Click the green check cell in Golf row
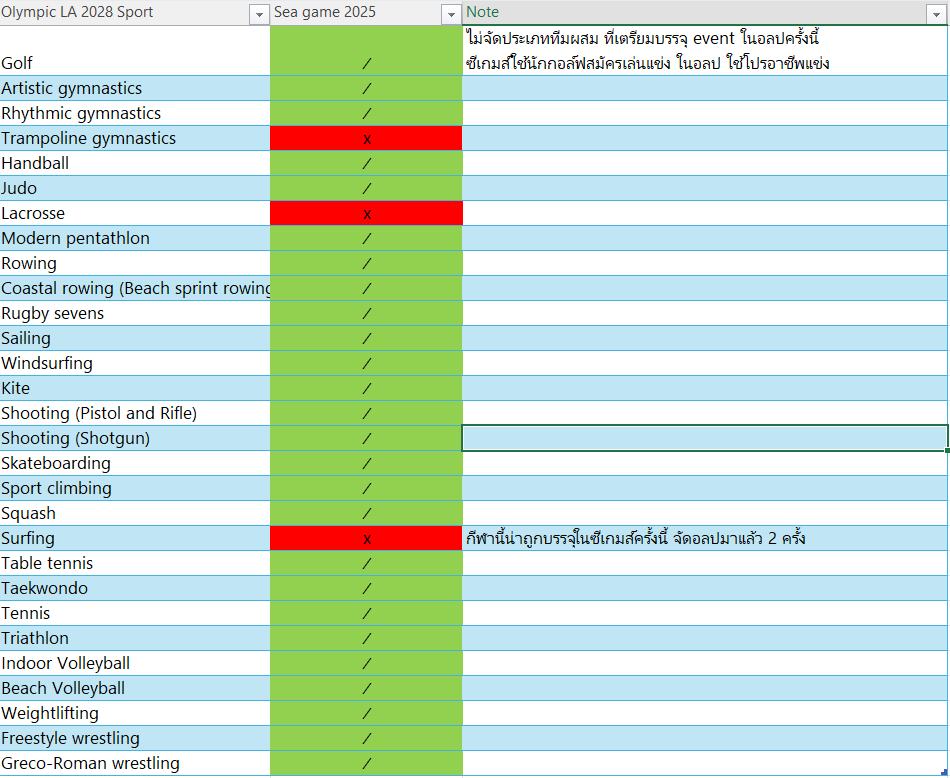This screenshot has height=778, width=950. point(366,51)
